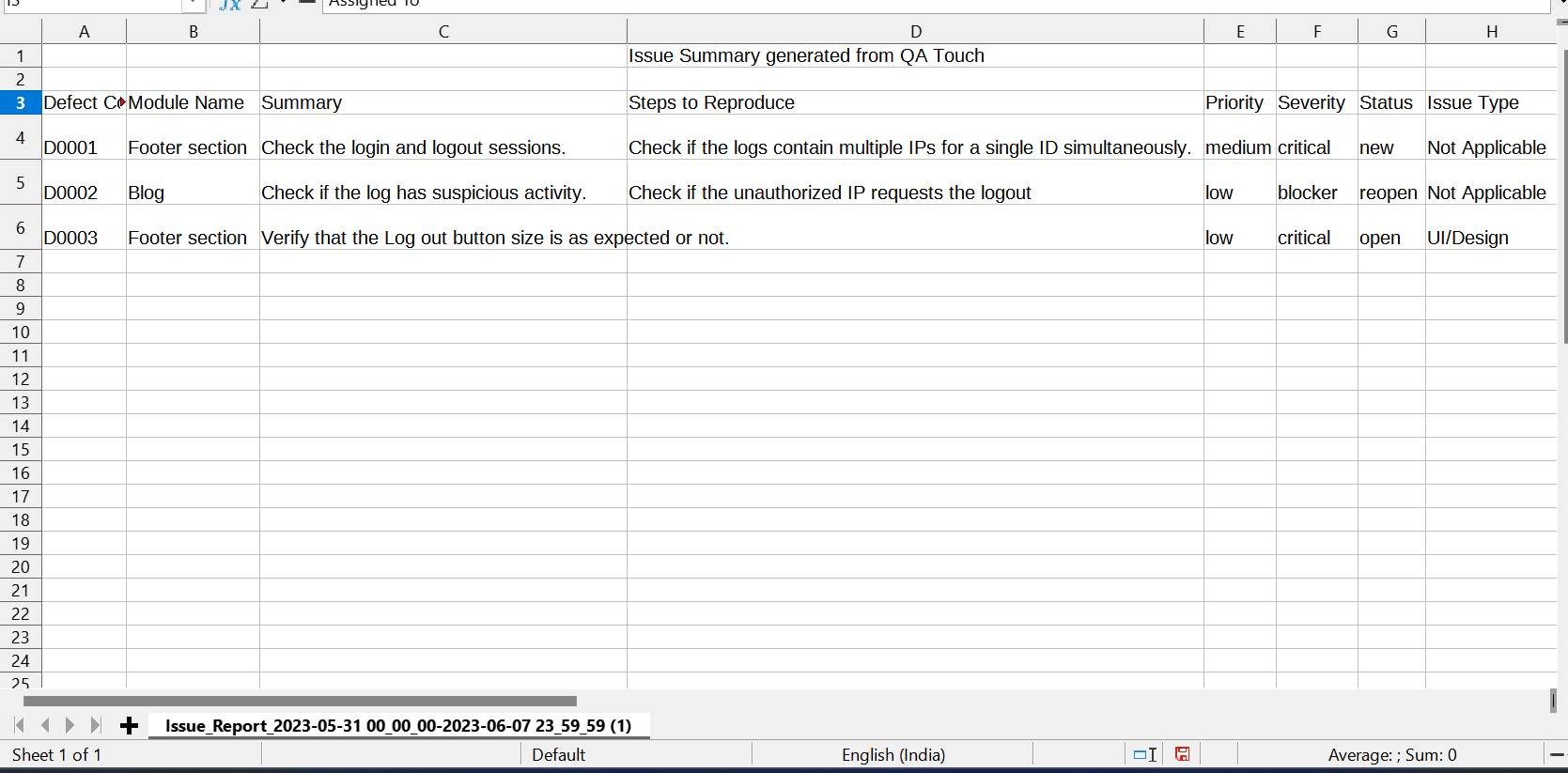Screen dimensions: 1568x773
Task: Select the cell containing D0003
Action: 84,227
